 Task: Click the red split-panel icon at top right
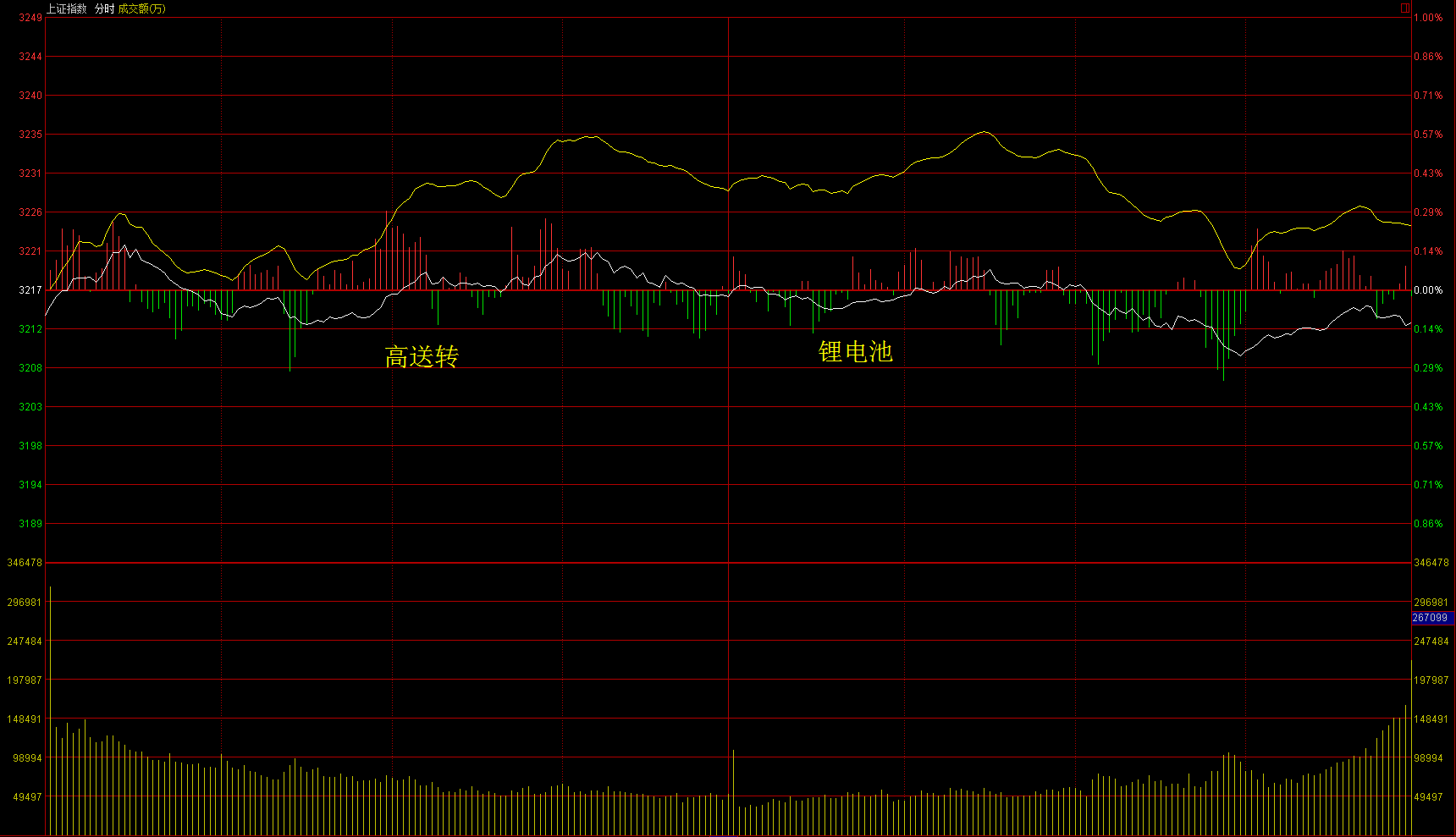pos(1405,8)
